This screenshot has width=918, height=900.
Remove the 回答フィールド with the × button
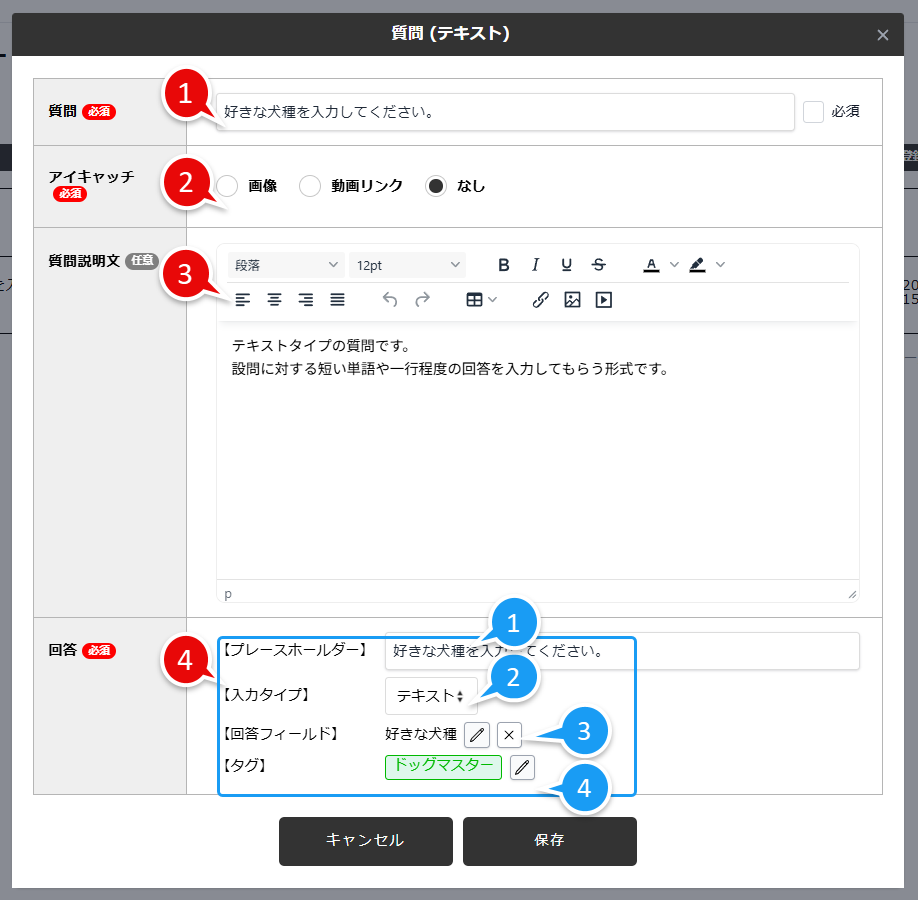click(510, 735)
